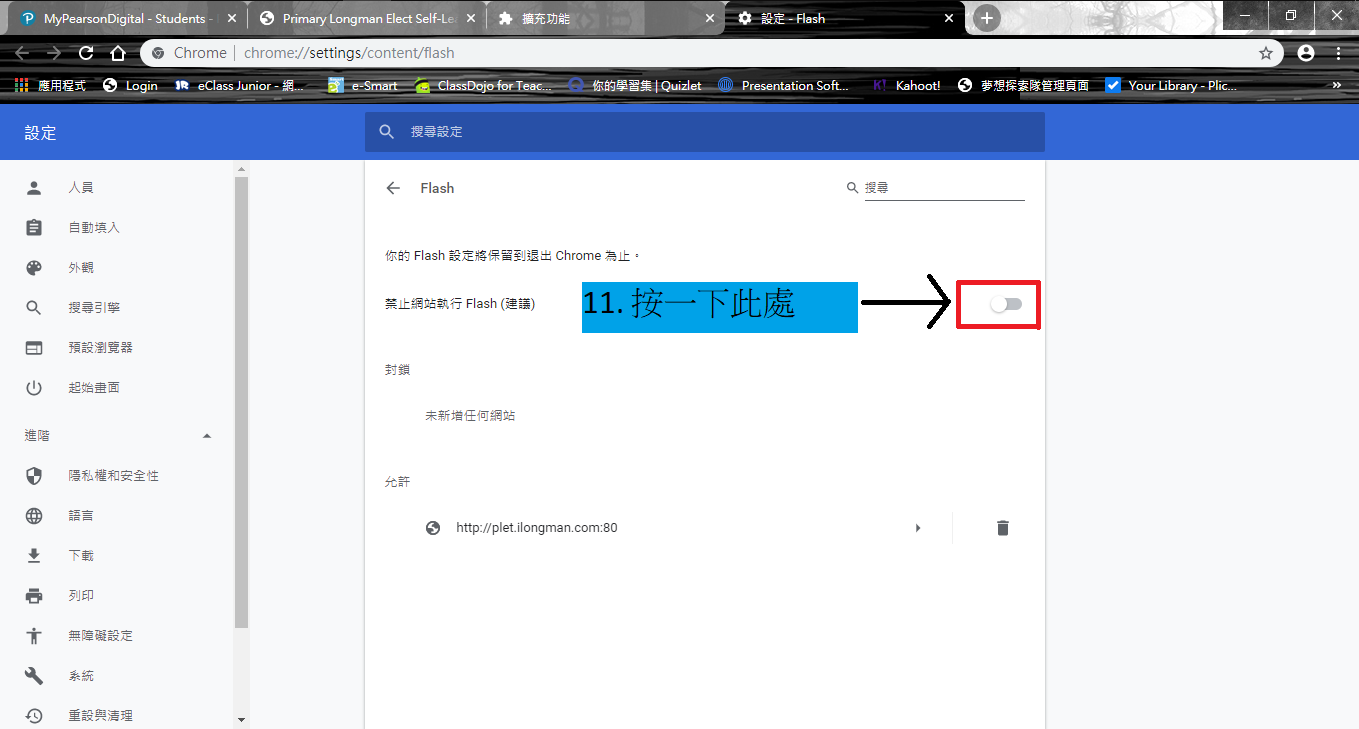Open e-Smart bookmark
Image resolution: width=1359 pixels, height=729 pixels.
click(x=363, y=86)
